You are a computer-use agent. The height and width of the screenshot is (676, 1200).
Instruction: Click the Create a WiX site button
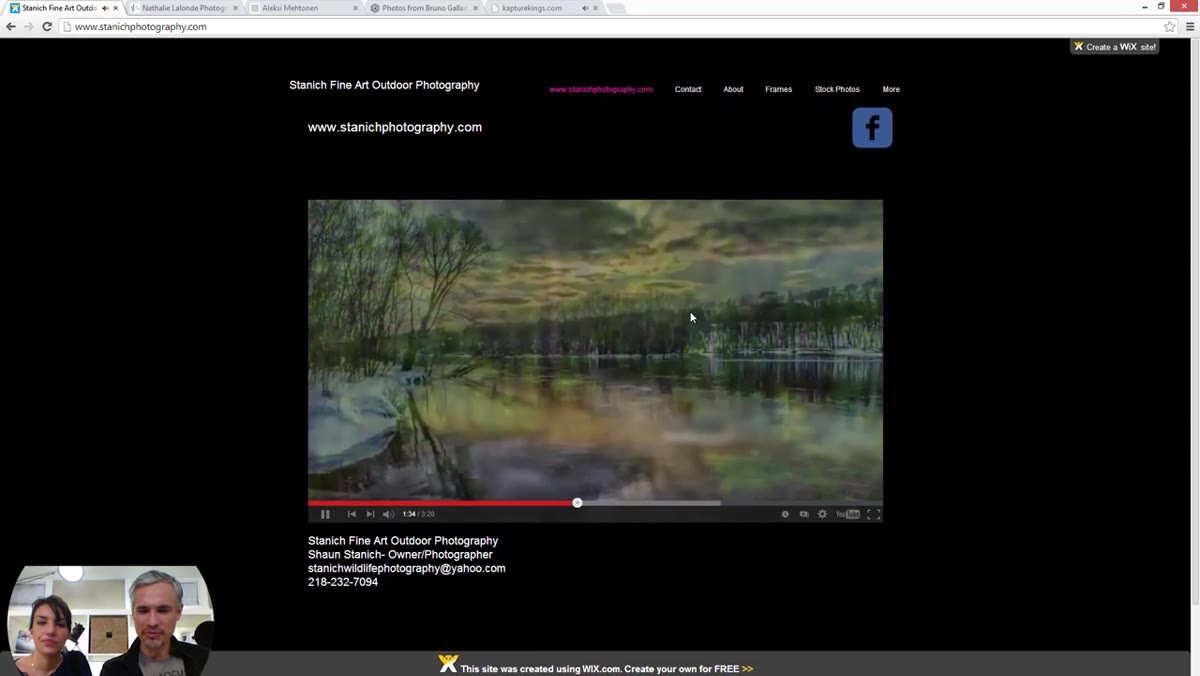pyautogui.click(x=1115, y=46)
